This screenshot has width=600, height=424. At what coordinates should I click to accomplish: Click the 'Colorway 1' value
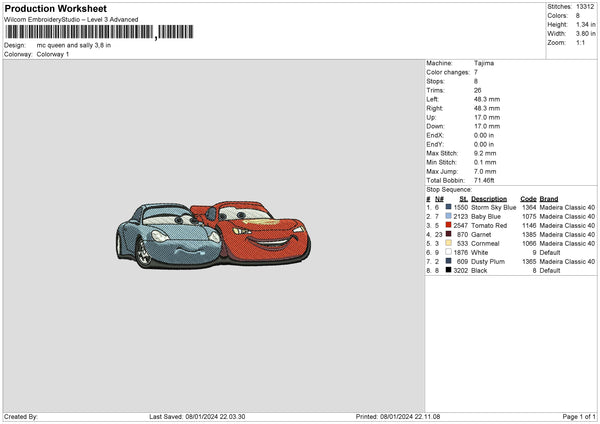coord(53,54)
